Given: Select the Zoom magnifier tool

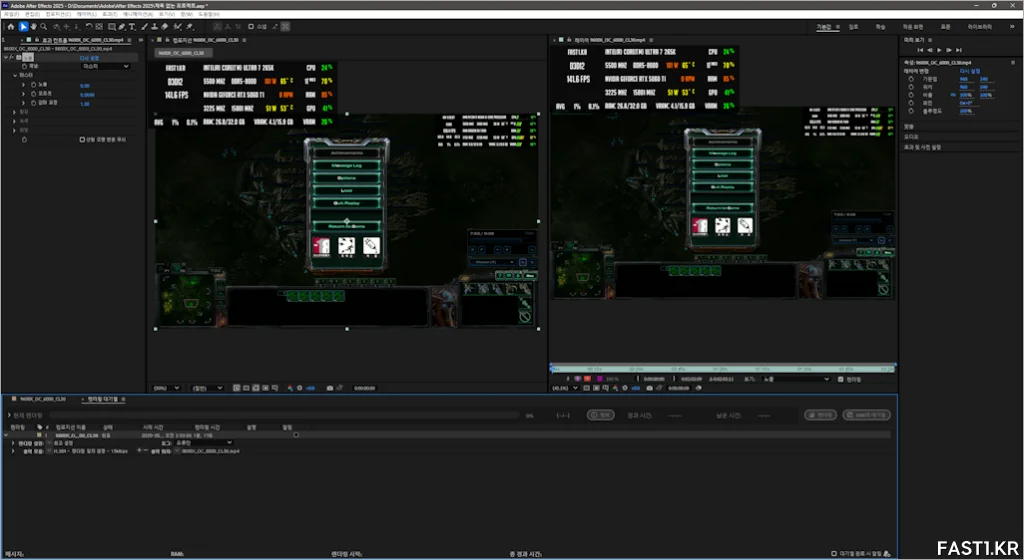Looking at the screenshot, I should click(44, 27).
